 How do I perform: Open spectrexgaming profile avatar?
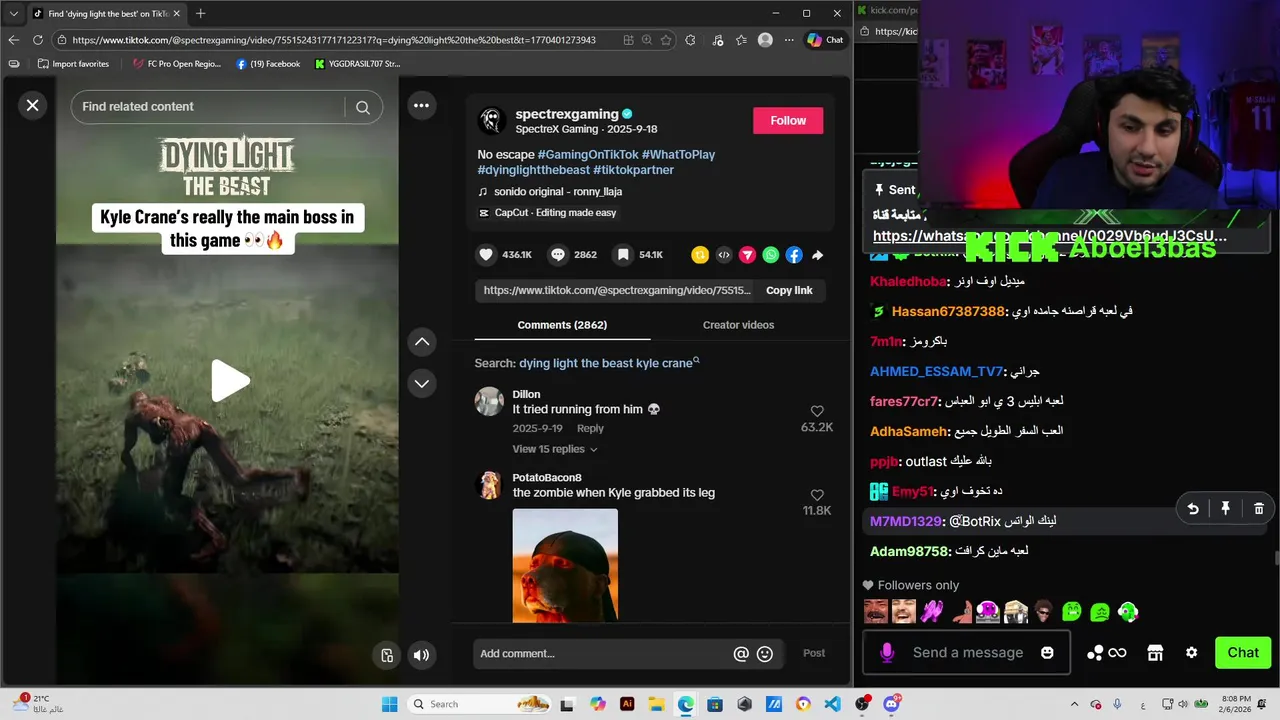click(x=491, y=121)
